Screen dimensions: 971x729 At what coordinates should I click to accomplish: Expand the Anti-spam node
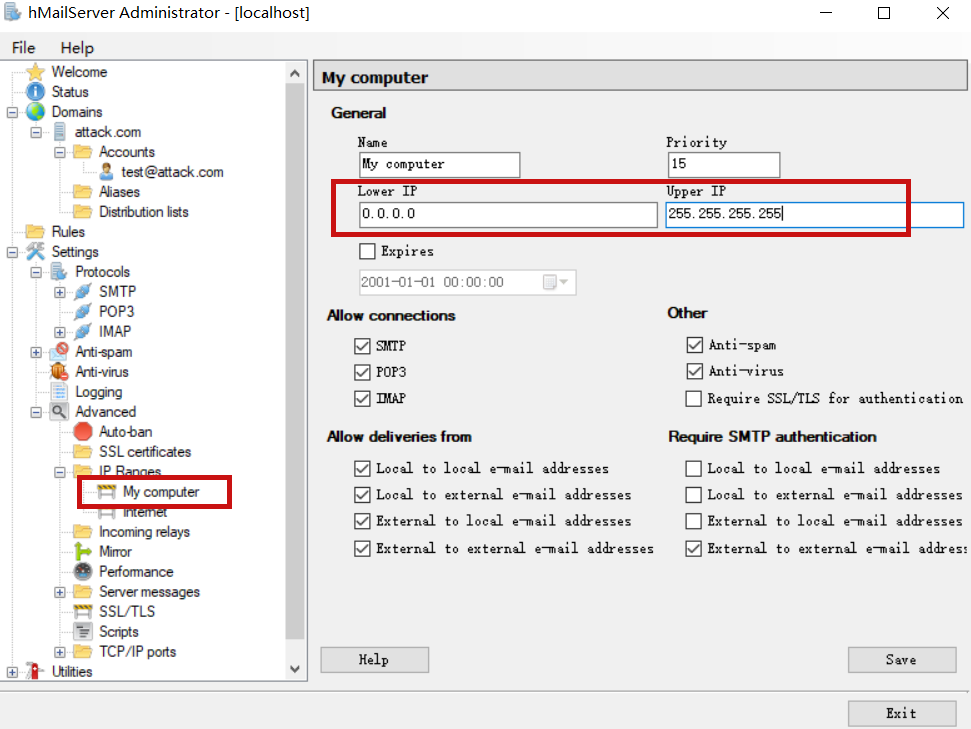(36, 352)
